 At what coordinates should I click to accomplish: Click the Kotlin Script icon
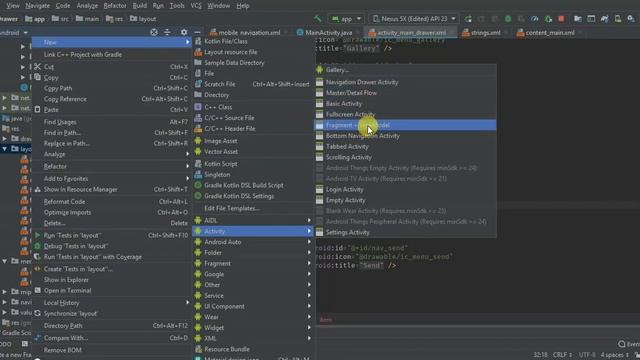(x=198, y=164)
